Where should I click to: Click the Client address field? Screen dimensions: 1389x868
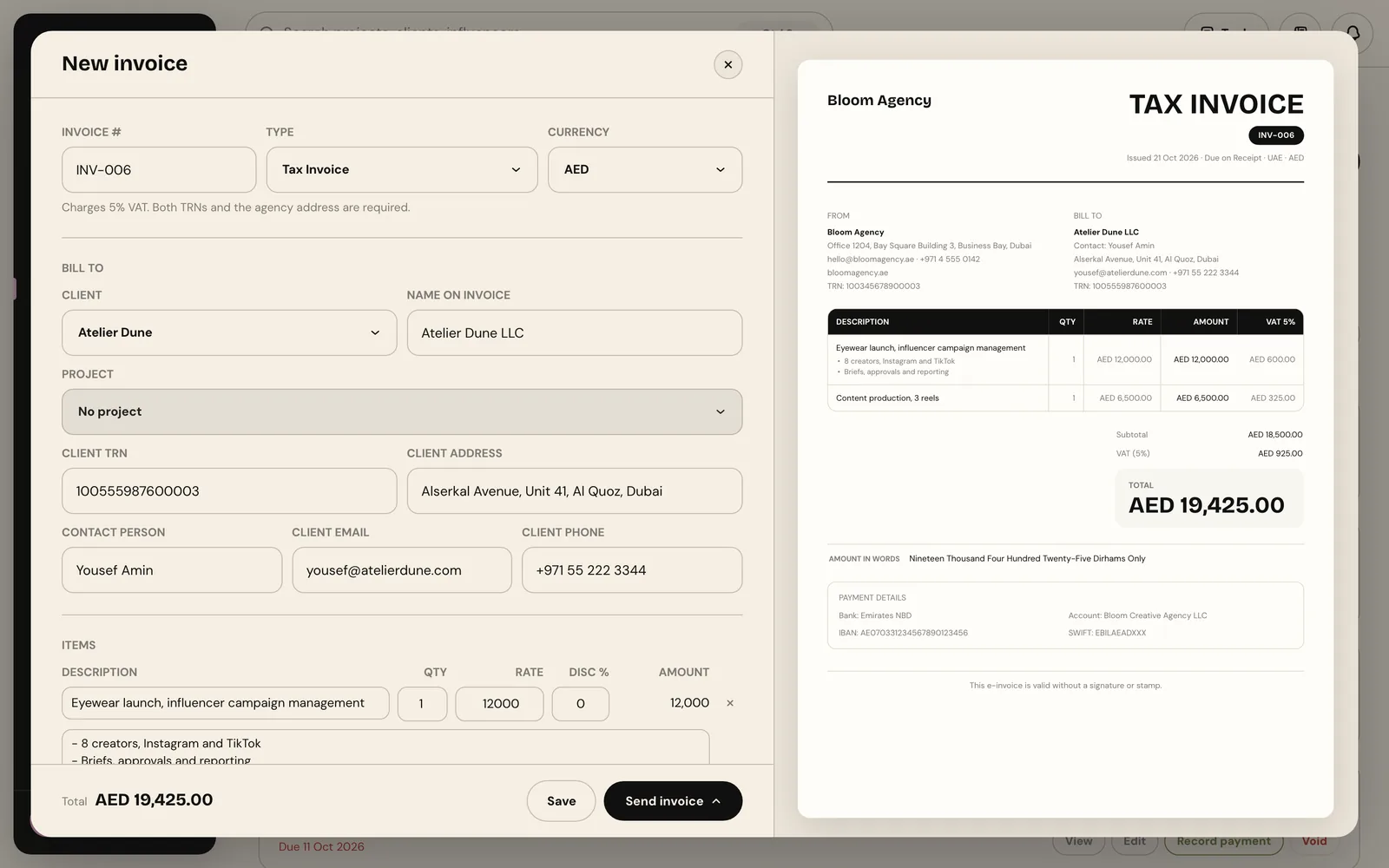[x=575, y=490]
